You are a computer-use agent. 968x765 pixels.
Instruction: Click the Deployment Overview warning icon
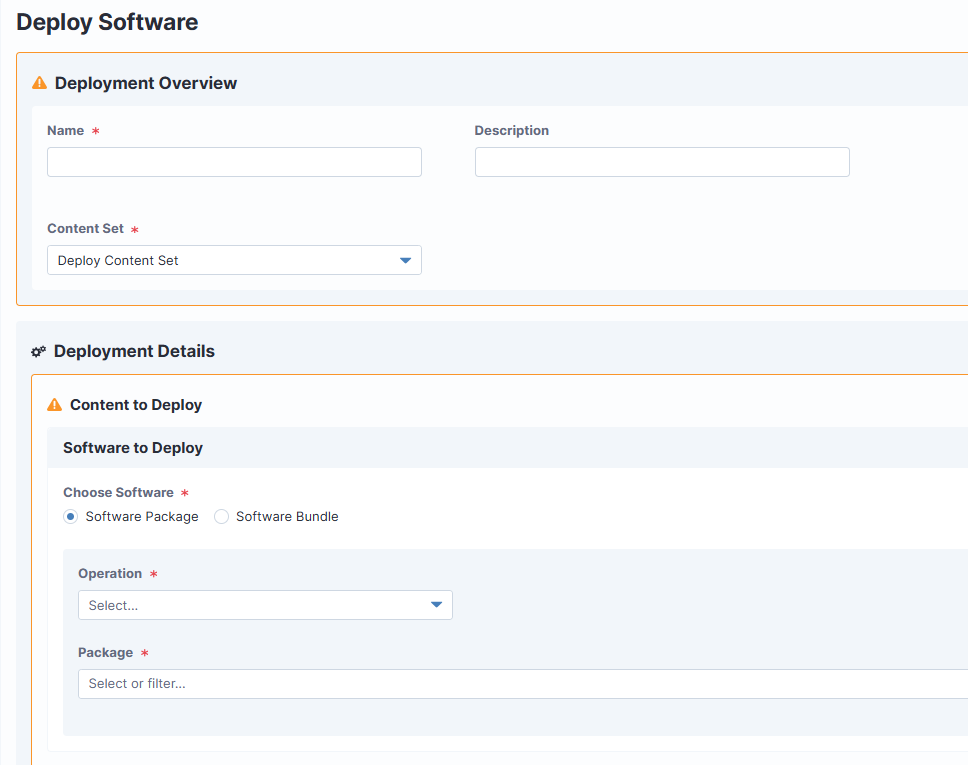point(40,83)
